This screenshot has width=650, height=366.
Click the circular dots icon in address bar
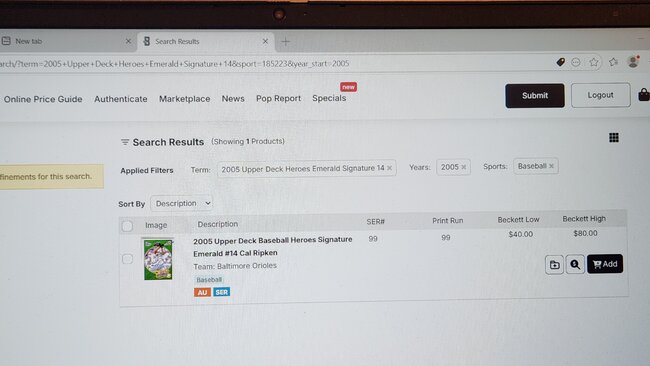click(576, 62)
